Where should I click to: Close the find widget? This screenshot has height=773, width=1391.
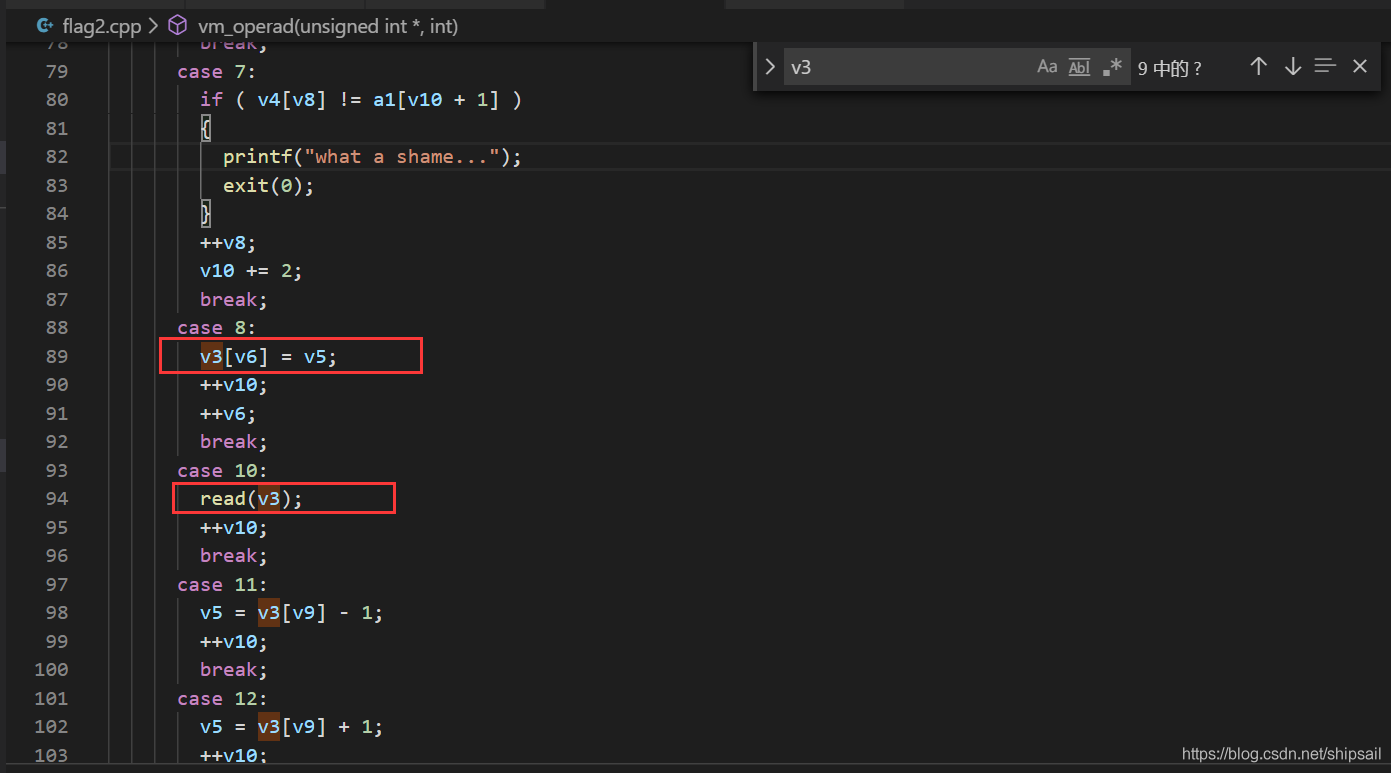pos(1360,66)
